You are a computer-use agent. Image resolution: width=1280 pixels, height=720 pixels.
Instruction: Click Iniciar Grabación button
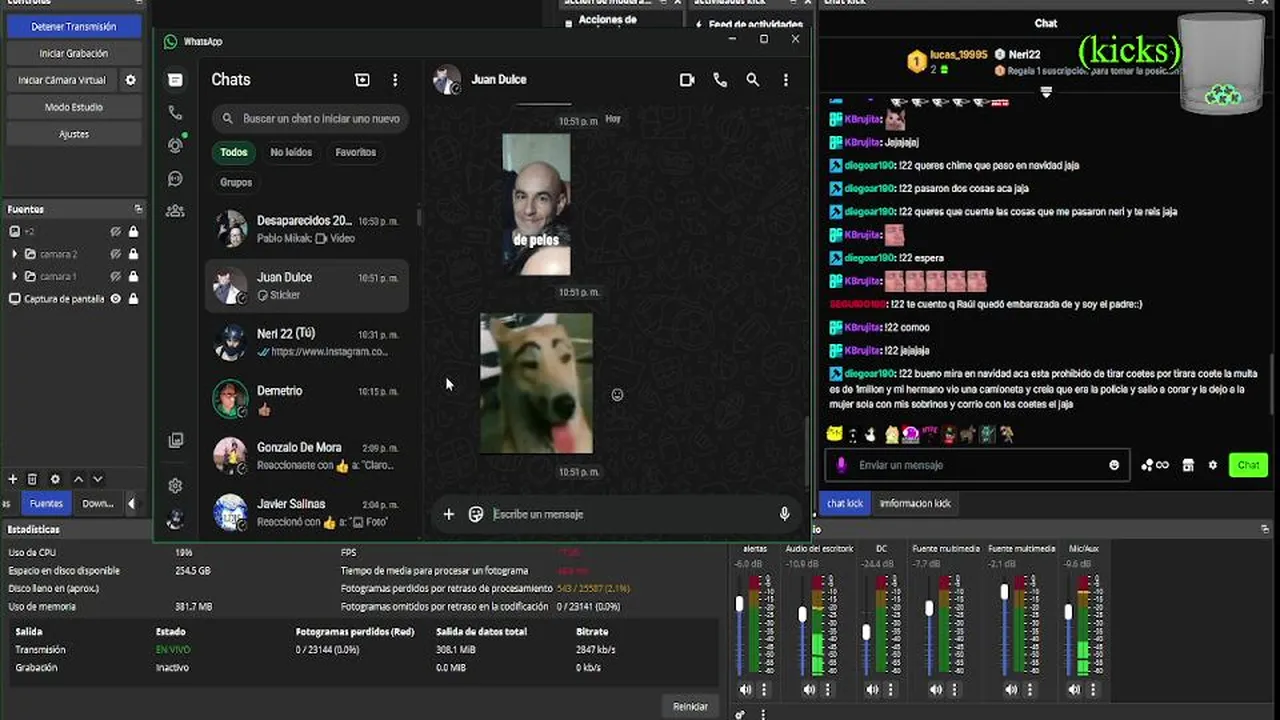pos(74,53)
